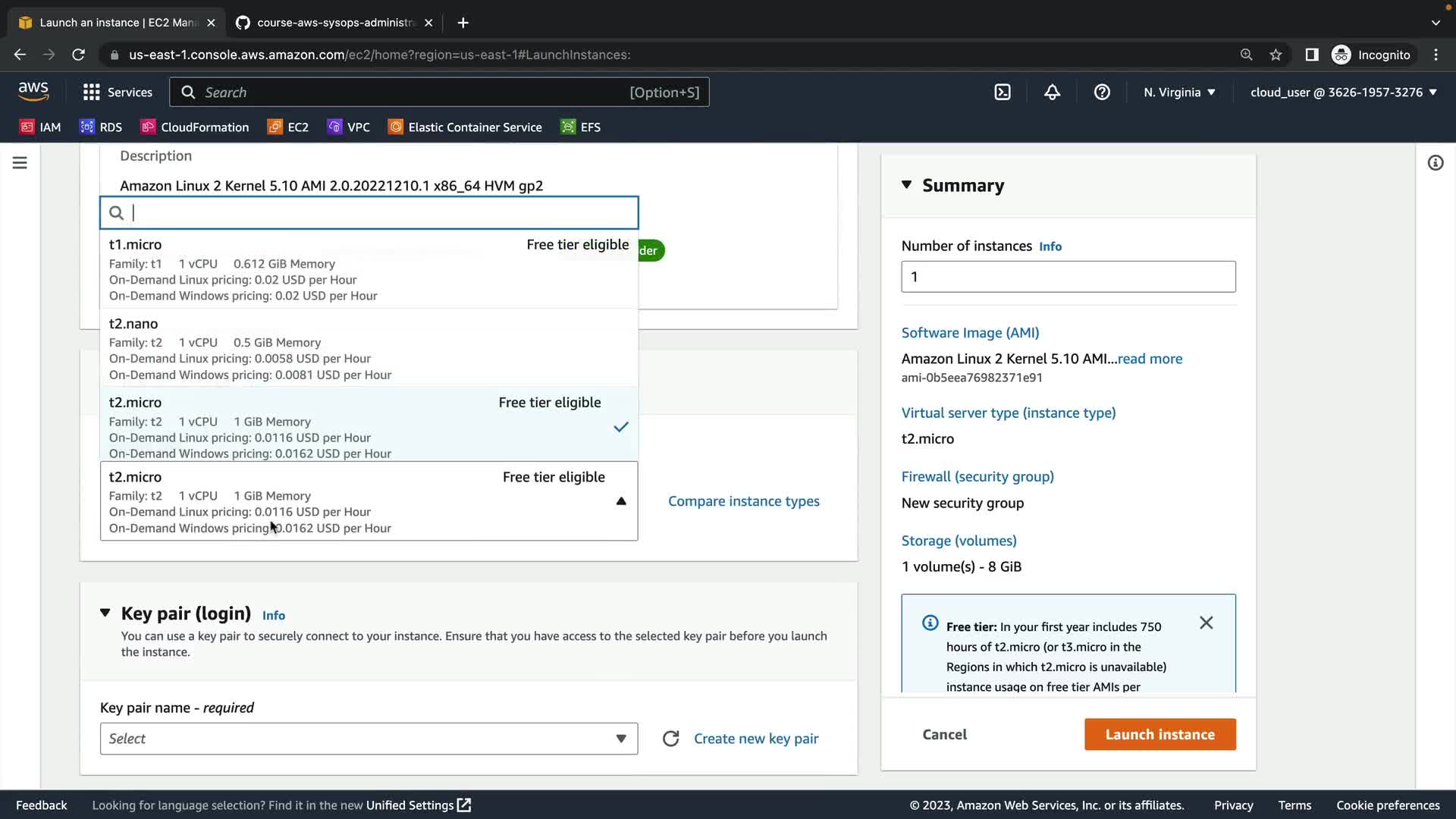Click the notifications bell icon
This screenshot has height=819, width=1456.
pyautogui.click(x=1052, y=93)
